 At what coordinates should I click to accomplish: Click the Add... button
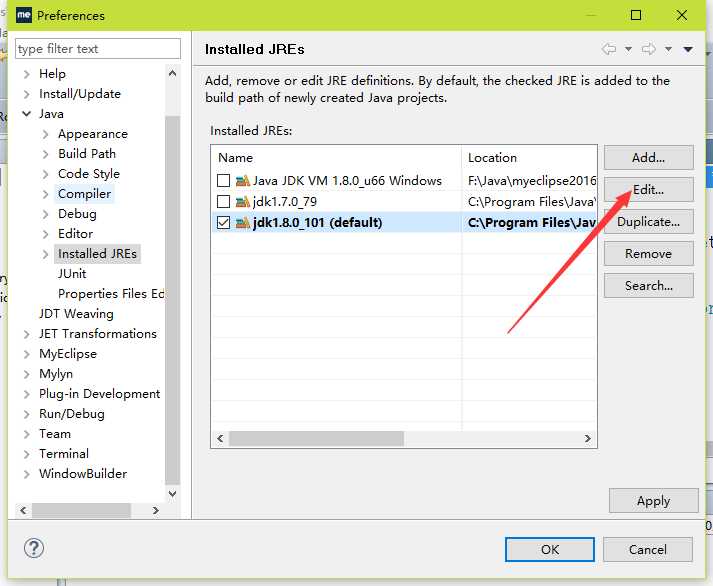648,158
